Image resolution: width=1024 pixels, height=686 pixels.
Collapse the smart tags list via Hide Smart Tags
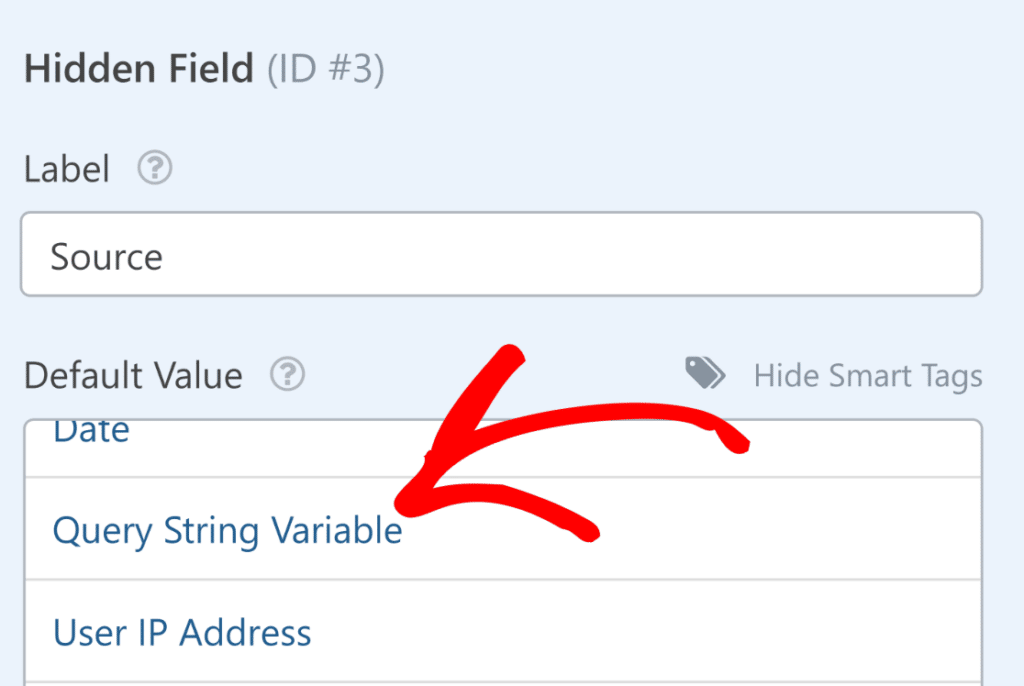[x=868, y=375]
